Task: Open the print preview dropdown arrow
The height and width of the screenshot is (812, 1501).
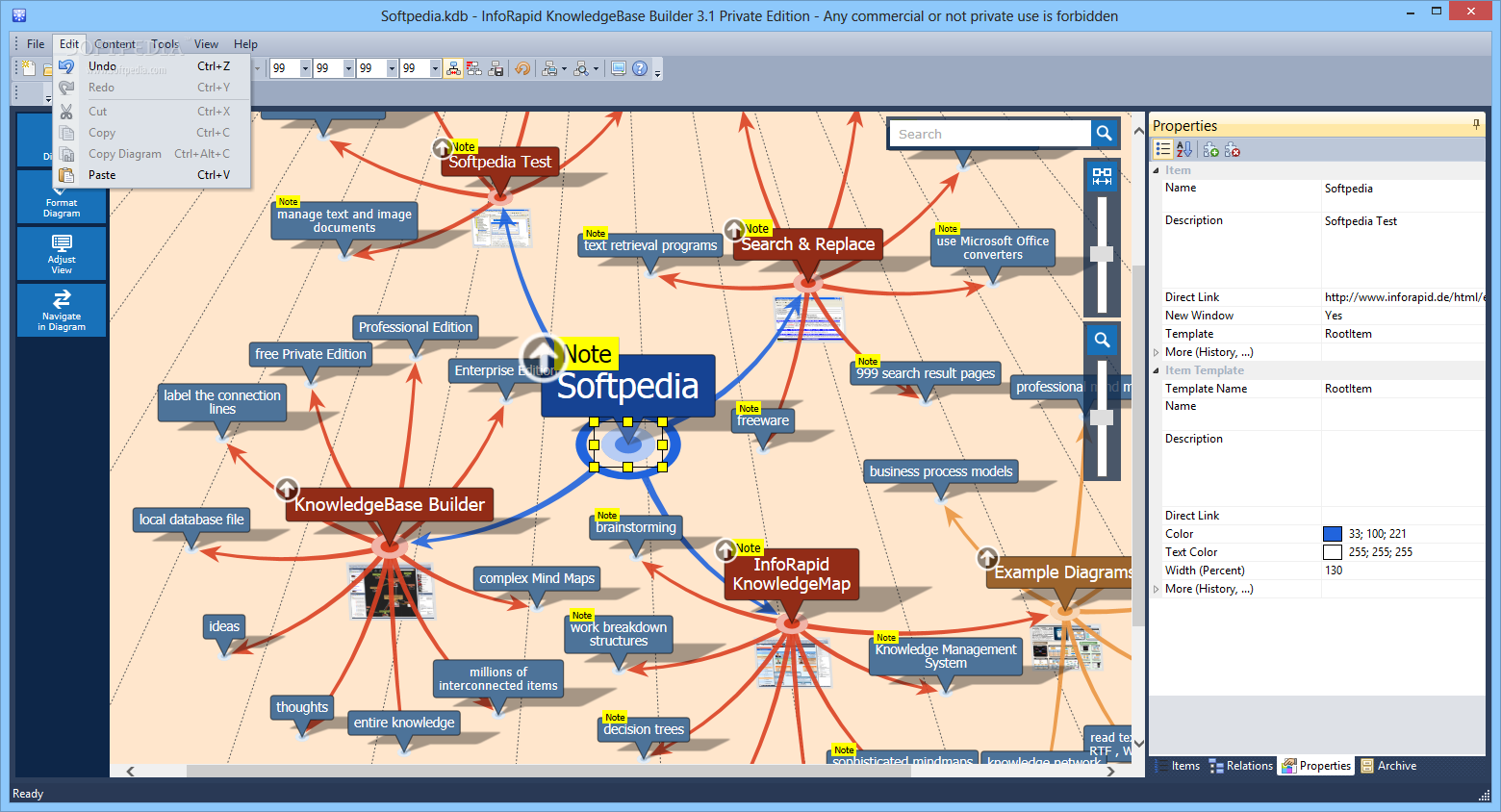Action: coord(596,68)
